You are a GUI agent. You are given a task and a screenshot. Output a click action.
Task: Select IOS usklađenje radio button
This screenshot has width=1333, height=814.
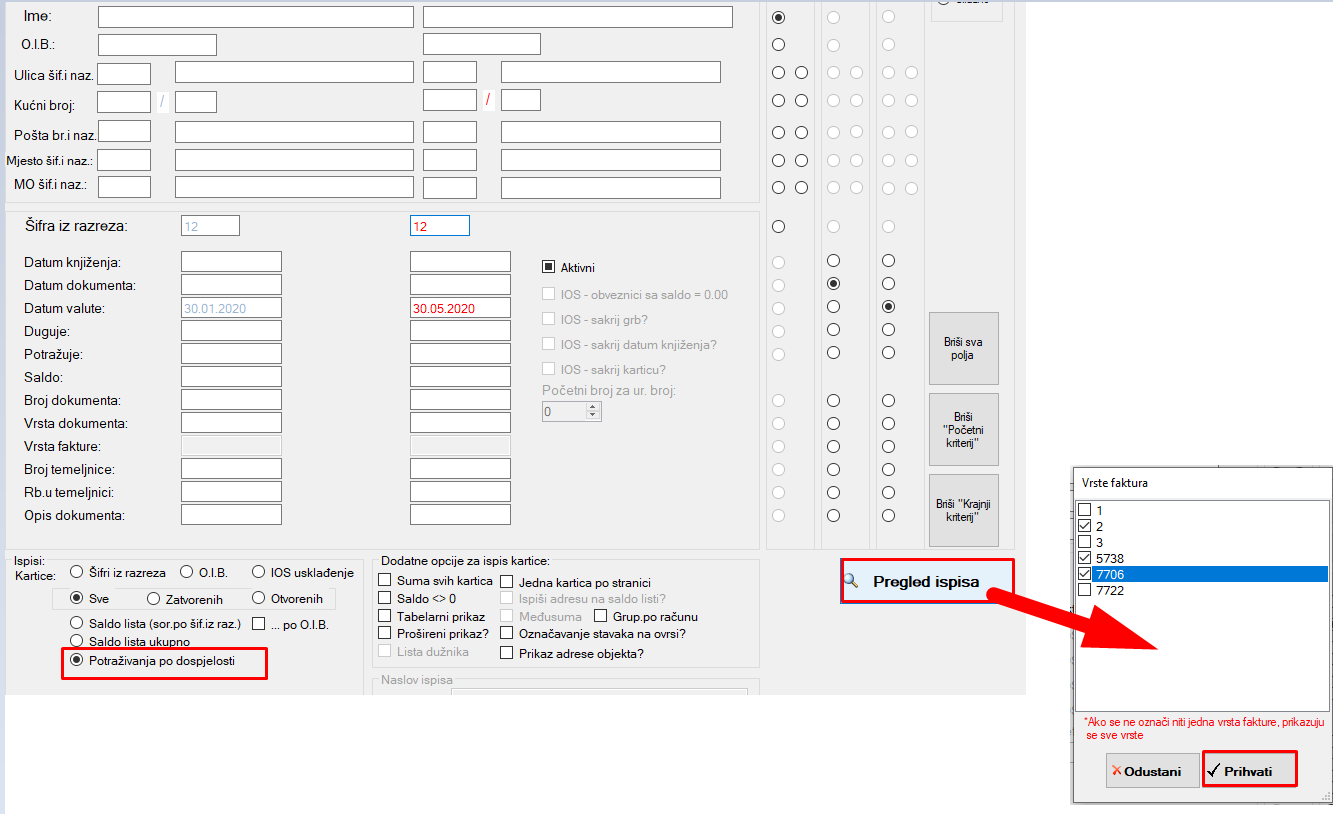259,573
